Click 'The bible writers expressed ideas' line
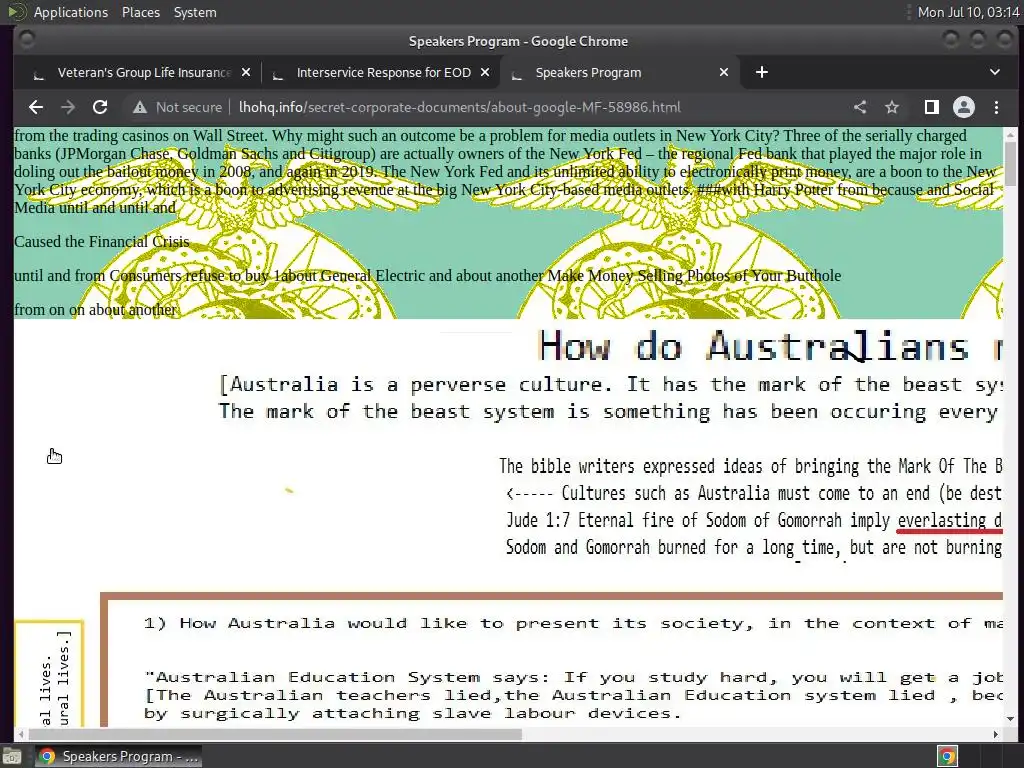The height and width of the screenshot is (768, 1024). coord(751,466)
